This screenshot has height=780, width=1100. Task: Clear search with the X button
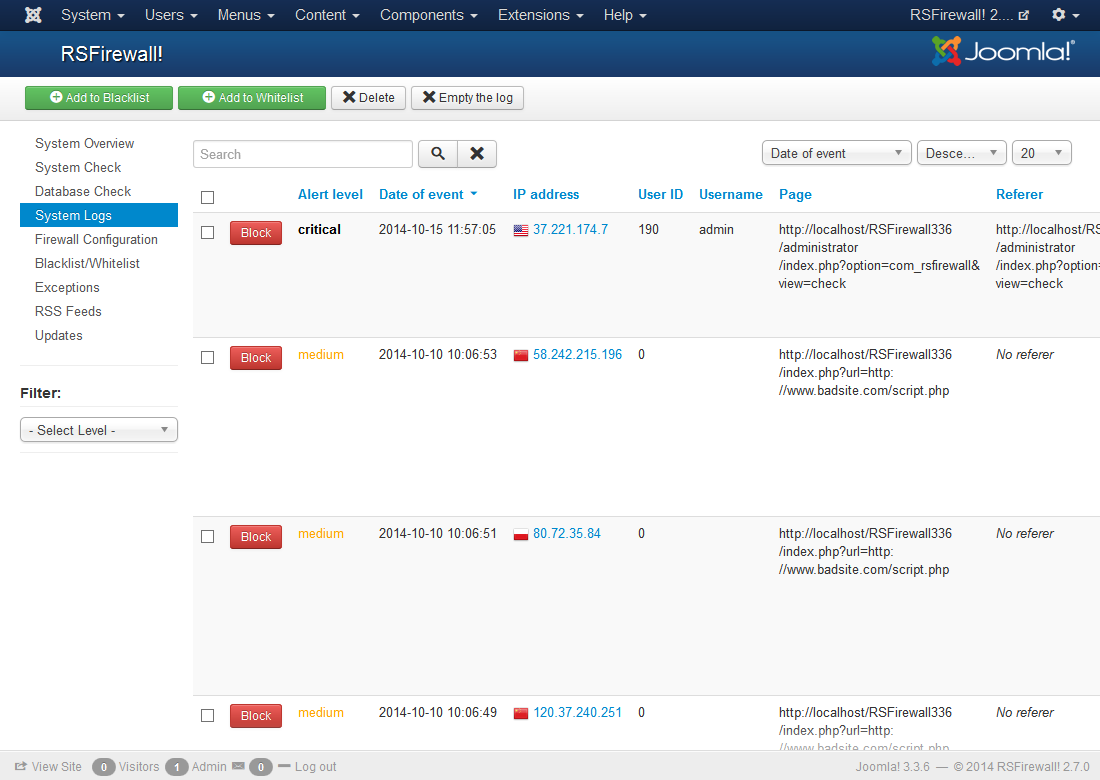pos(477,154)
